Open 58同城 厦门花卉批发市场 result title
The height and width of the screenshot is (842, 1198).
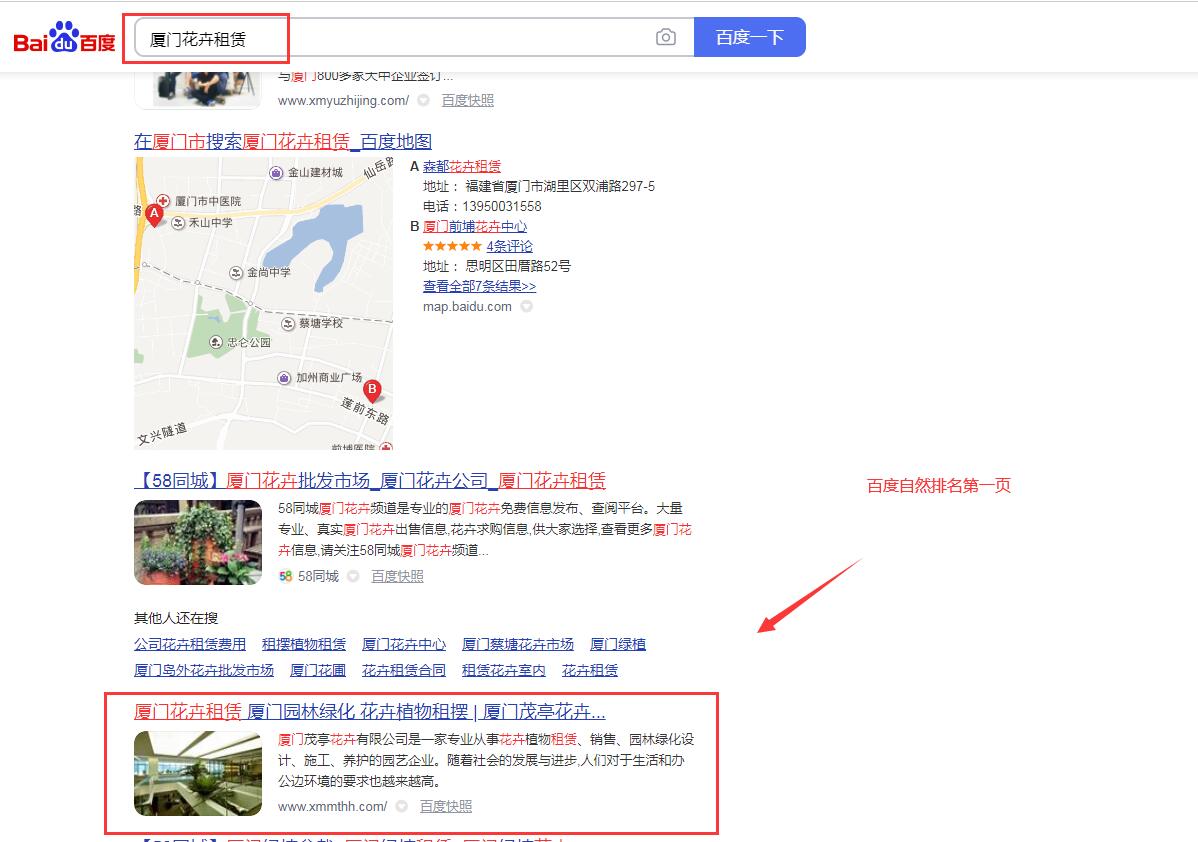tap(370, 480)
